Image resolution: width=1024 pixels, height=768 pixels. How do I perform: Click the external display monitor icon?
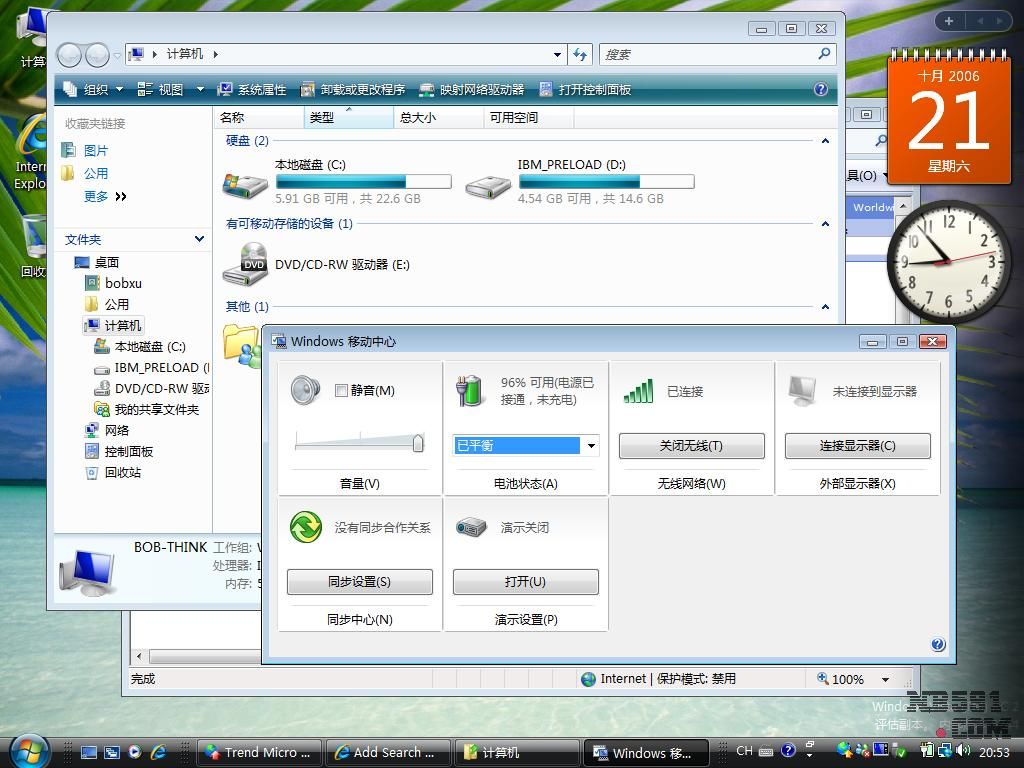click(802, 390)
